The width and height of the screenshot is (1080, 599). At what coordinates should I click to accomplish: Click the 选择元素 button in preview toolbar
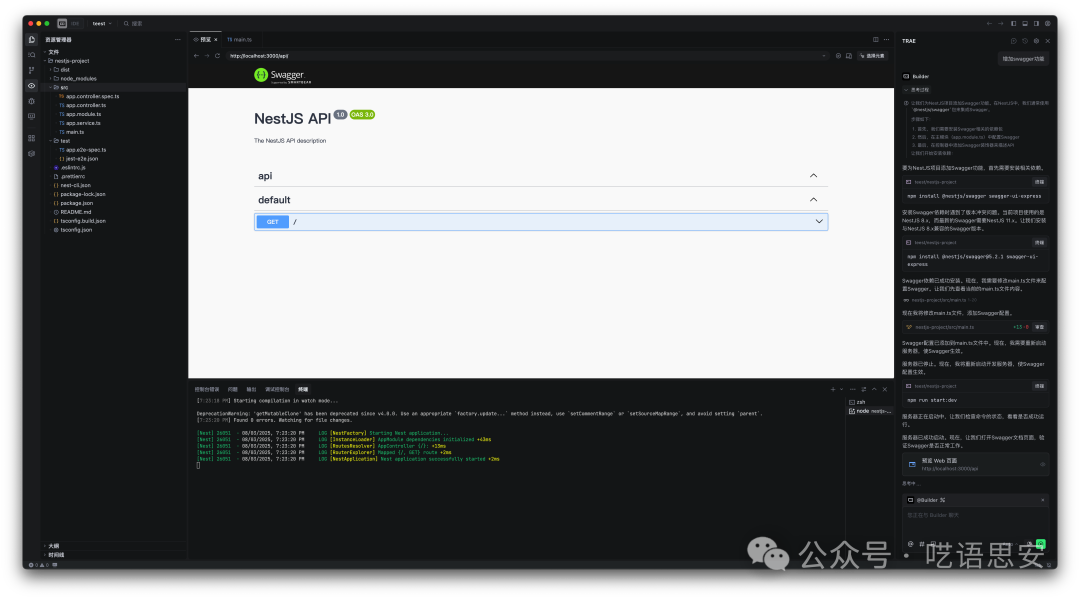coord(872,56)
